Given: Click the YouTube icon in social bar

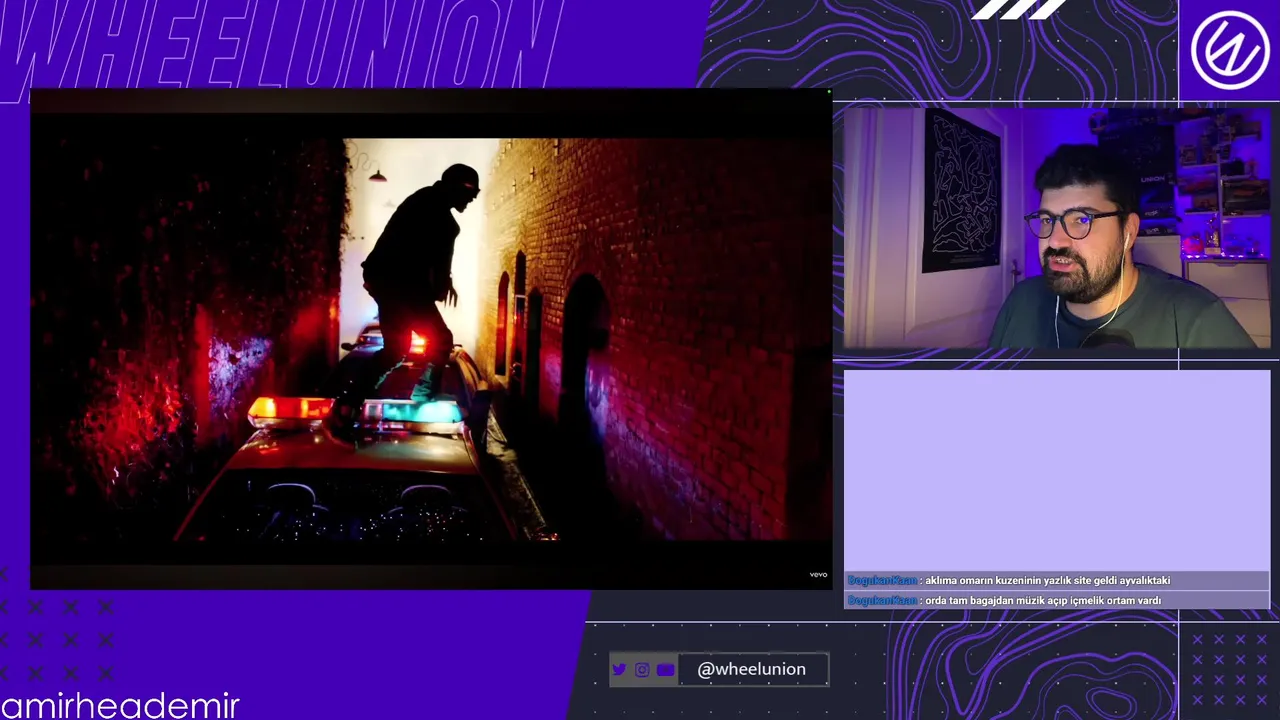Looking at the screenshot, I should pyautogui.click(x=665, y=670).
